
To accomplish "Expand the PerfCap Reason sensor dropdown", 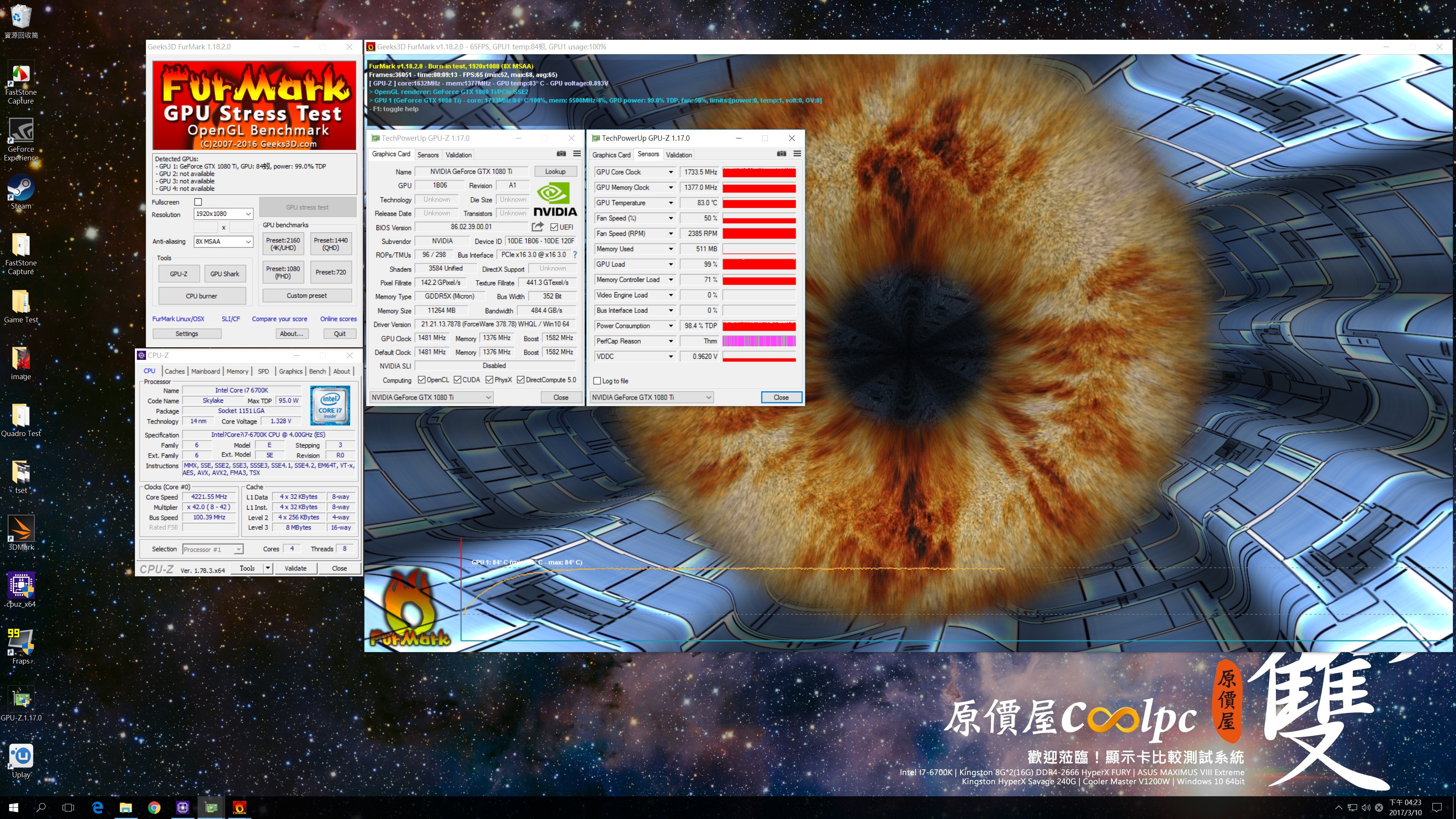I will (671, 341).
